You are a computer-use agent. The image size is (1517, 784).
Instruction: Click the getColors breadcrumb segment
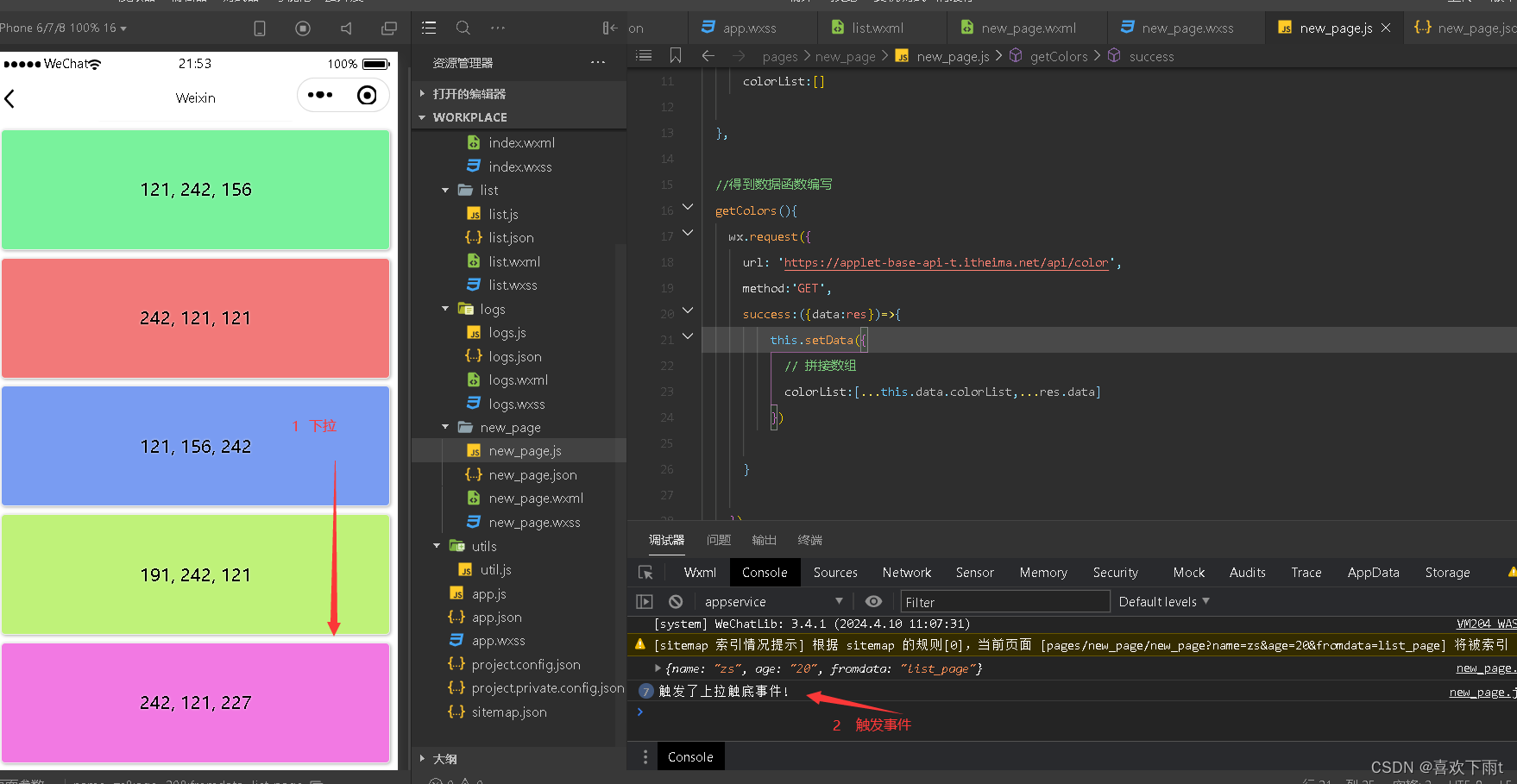pos(1058,56)
